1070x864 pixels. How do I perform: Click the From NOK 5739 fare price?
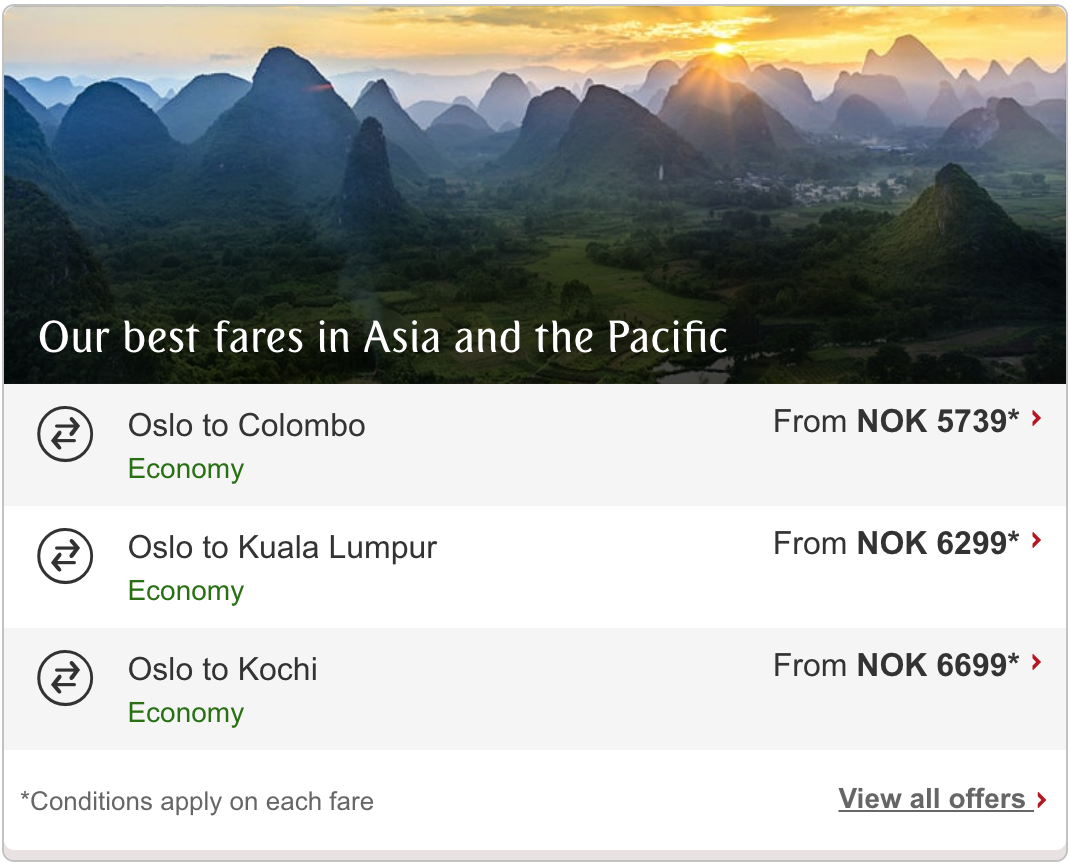pos(896,421)
